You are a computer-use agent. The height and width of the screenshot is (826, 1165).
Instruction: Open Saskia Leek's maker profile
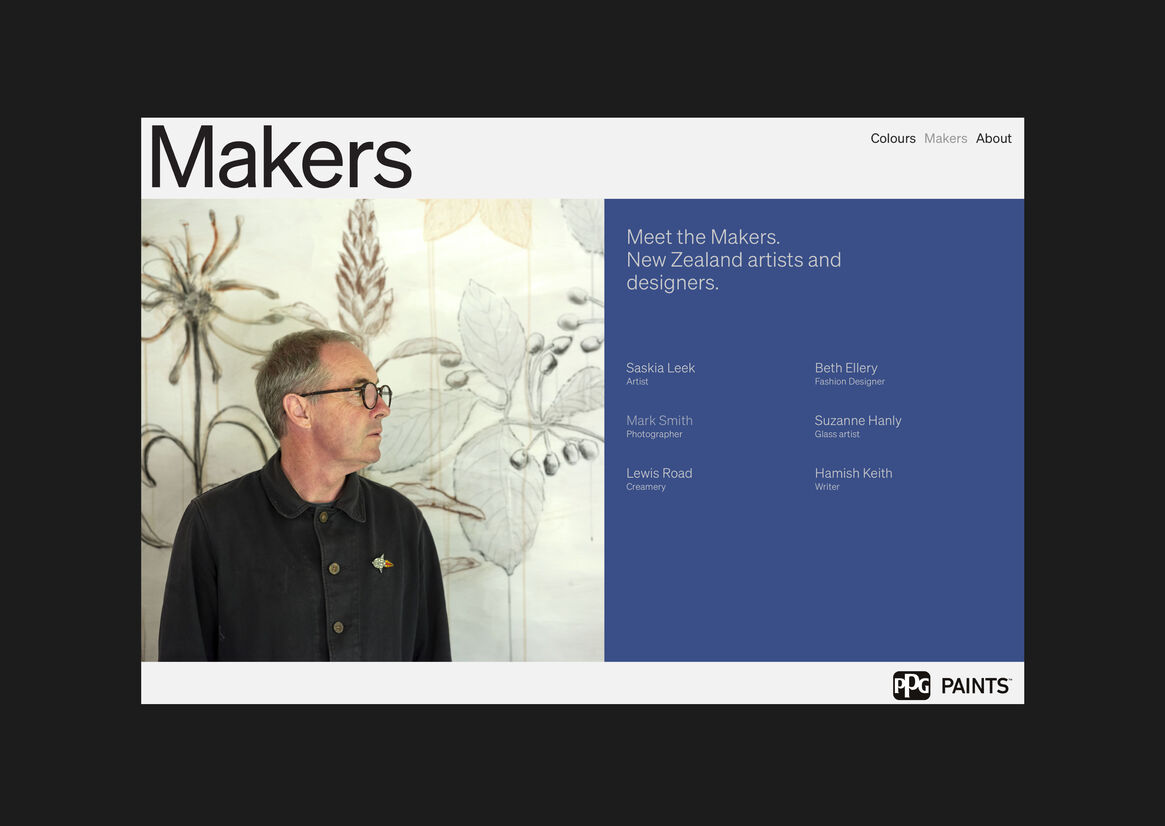click(660, 368)
